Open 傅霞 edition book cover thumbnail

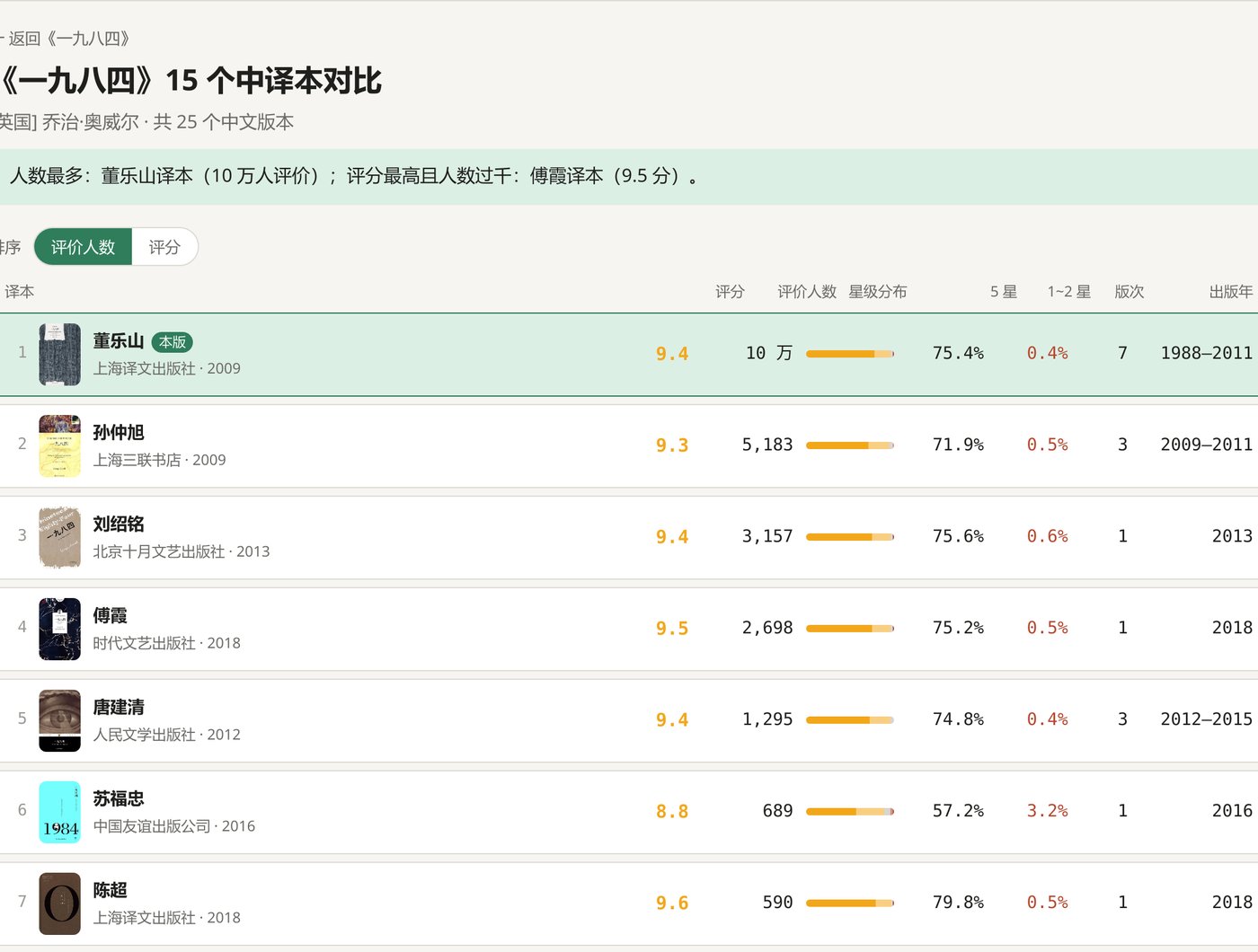tap(60, 630)
